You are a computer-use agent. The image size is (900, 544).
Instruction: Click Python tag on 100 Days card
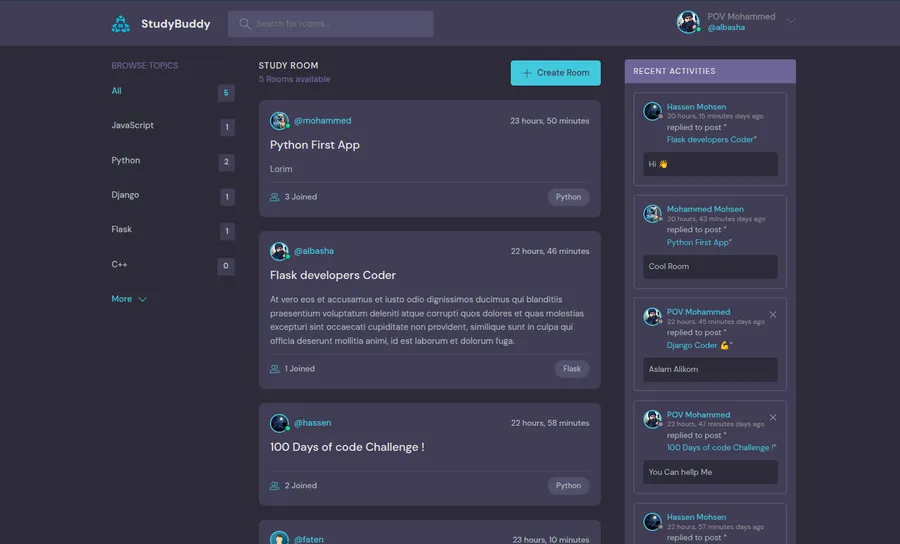tap(568, 485)
